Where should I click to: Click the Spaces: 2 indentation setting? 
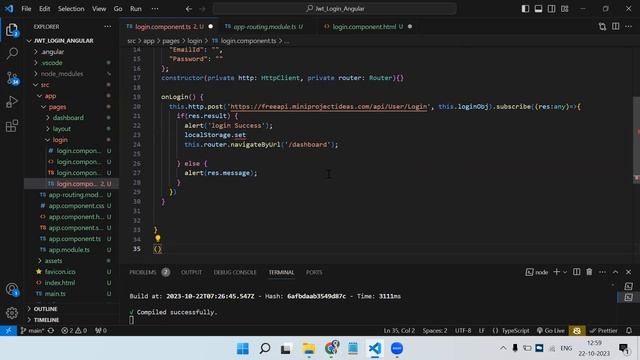coord(435,331)
